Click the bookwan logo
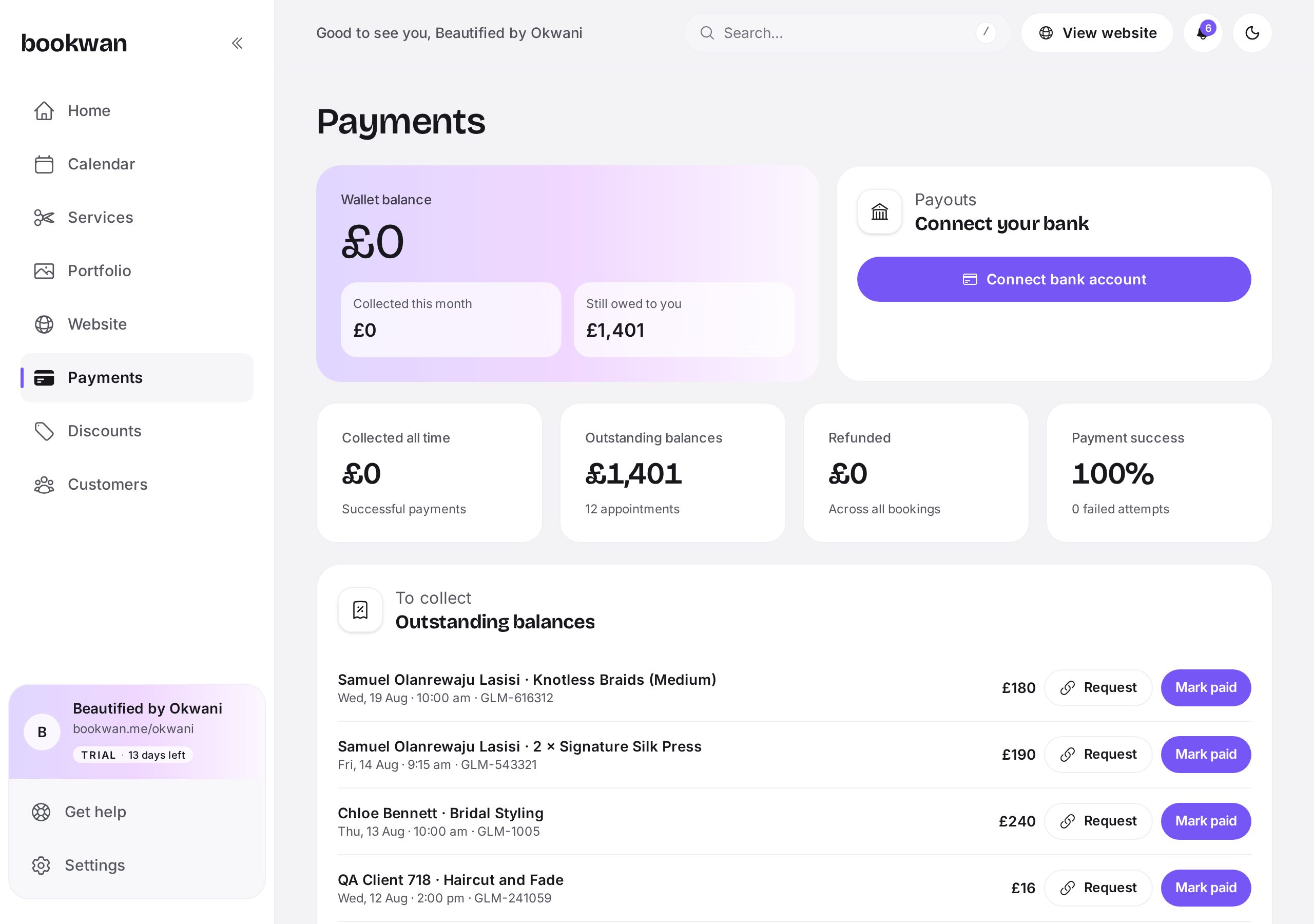The height and width of the screenshot is (924, 1314). coord(74,43)
